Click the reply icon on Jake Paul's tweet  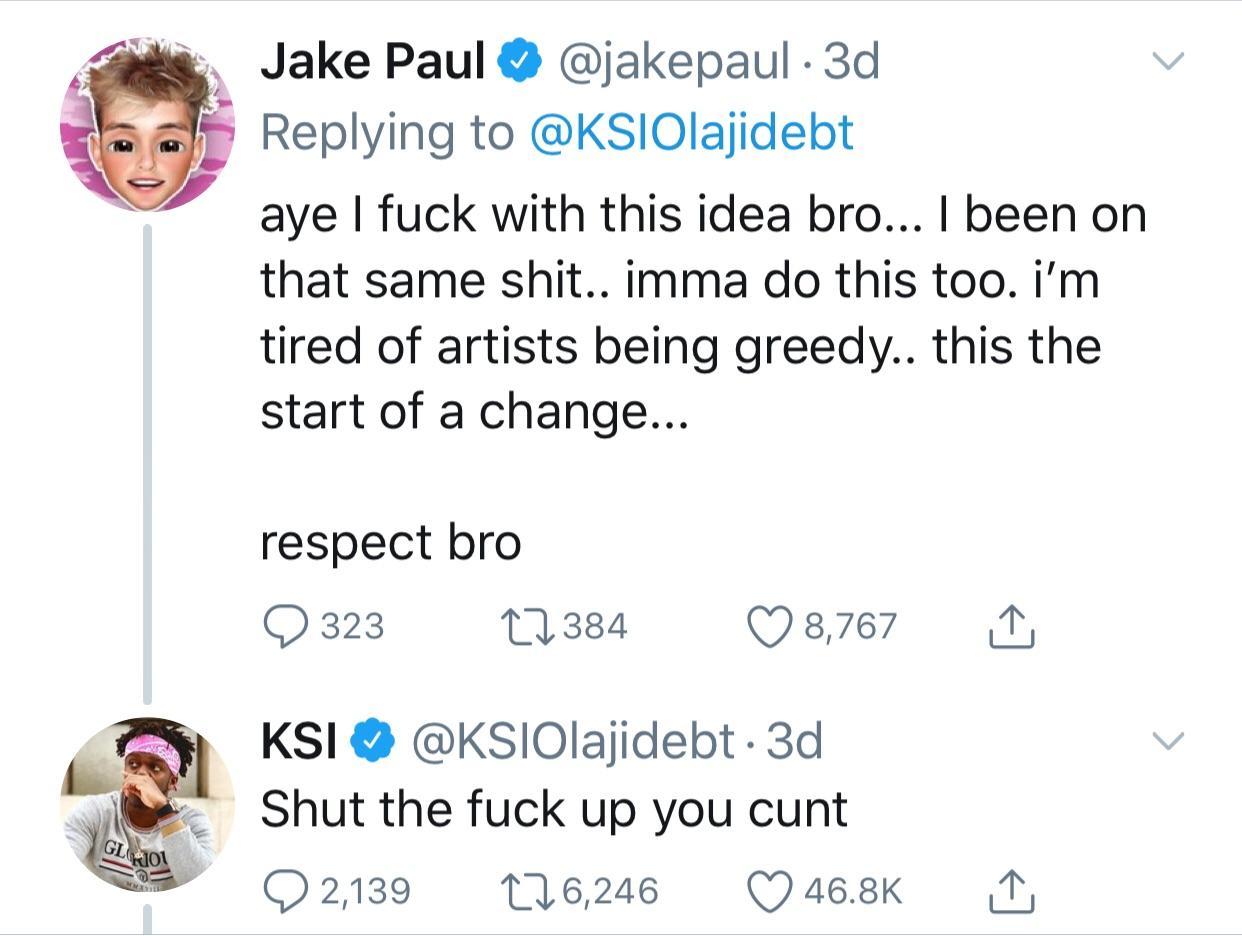(286, 626)
